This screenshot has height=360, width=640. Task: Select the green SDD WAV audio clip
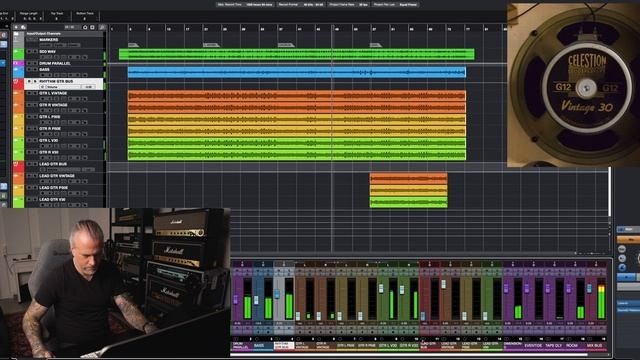[x=297, y=54]
